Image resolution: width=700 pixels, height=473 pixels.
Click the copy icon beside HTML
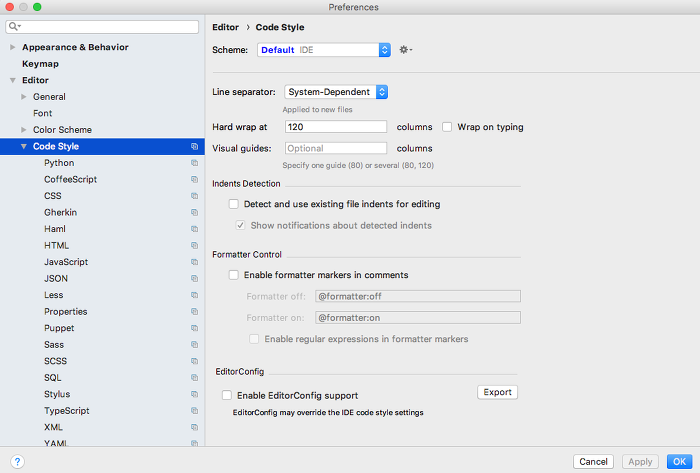click(194, 245)
